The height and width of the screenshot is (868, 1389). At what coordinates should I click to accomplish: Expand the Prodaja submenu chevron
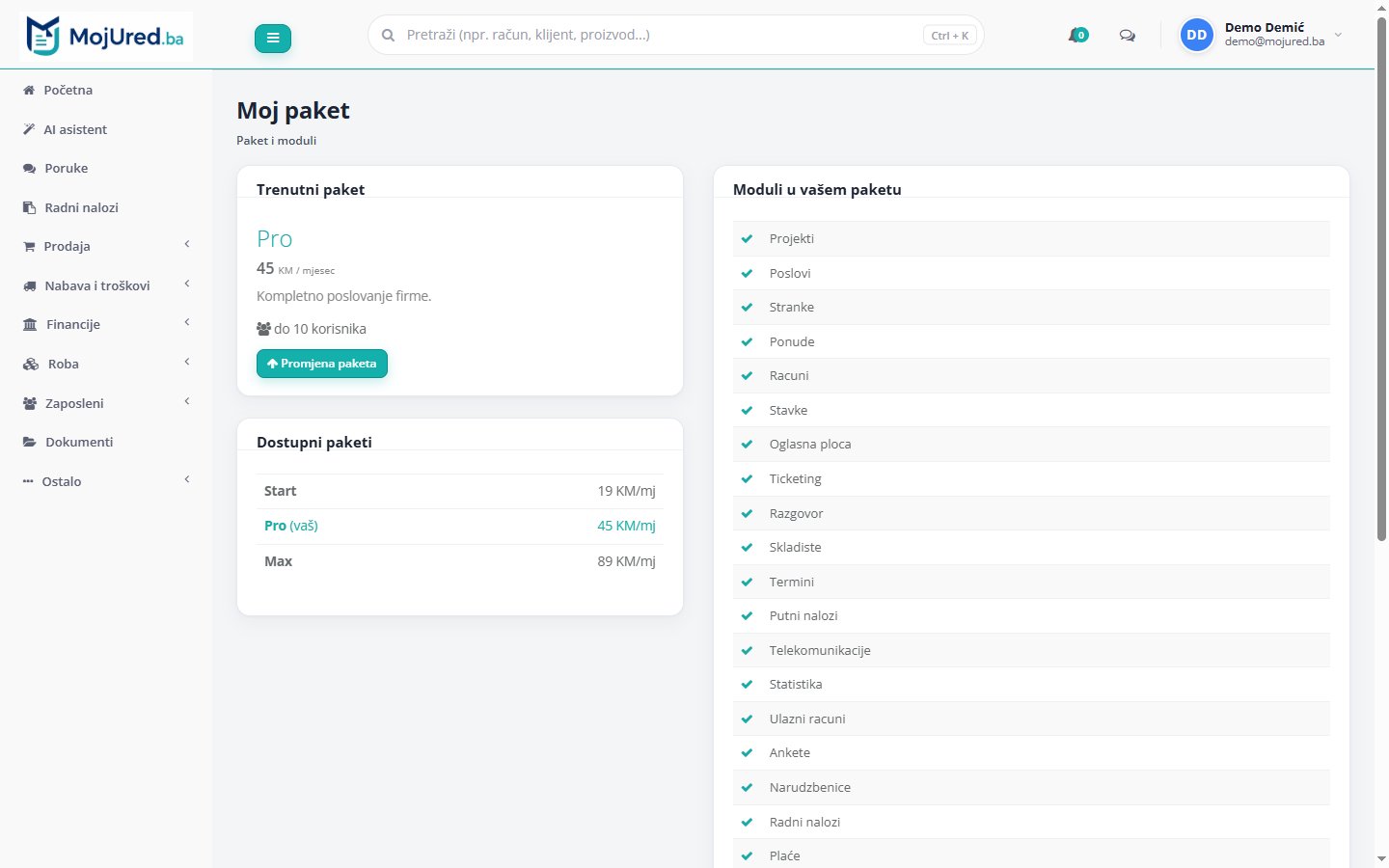(x=187, y=245)
